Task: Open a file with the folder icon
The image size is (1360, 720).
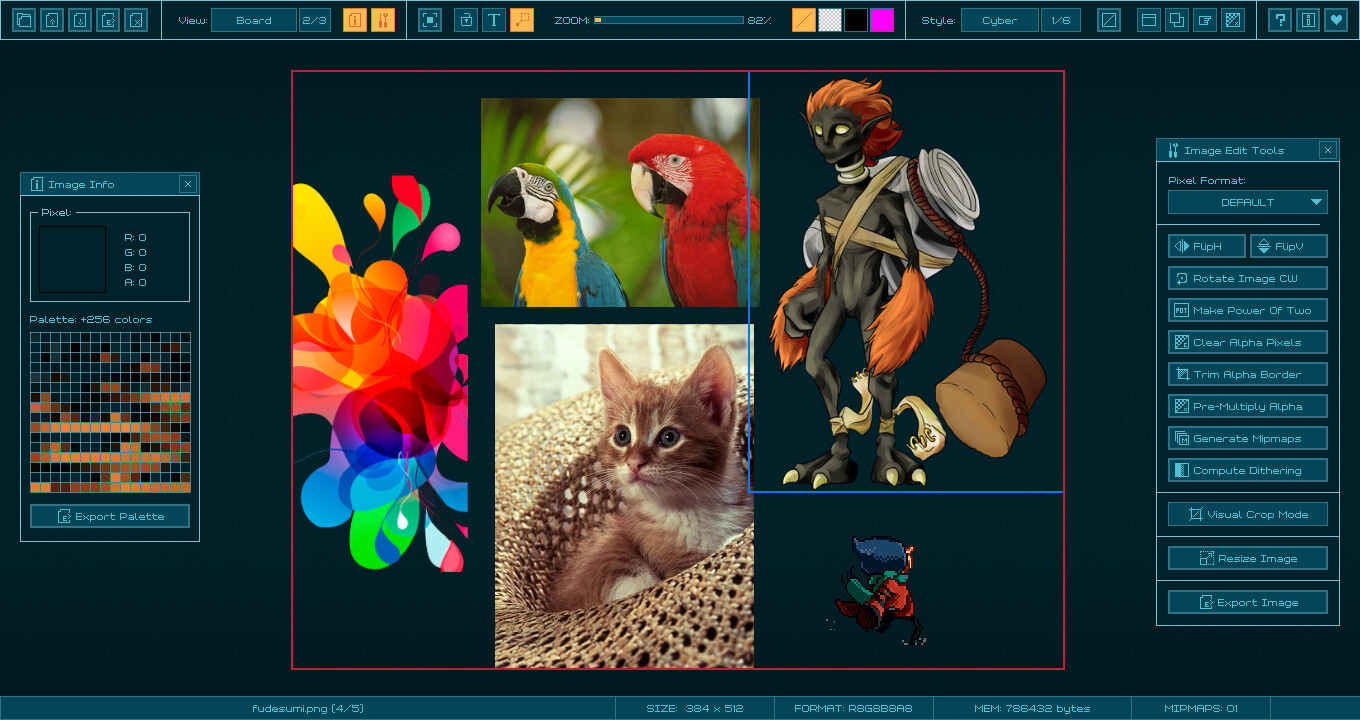Action: (23, 19)
